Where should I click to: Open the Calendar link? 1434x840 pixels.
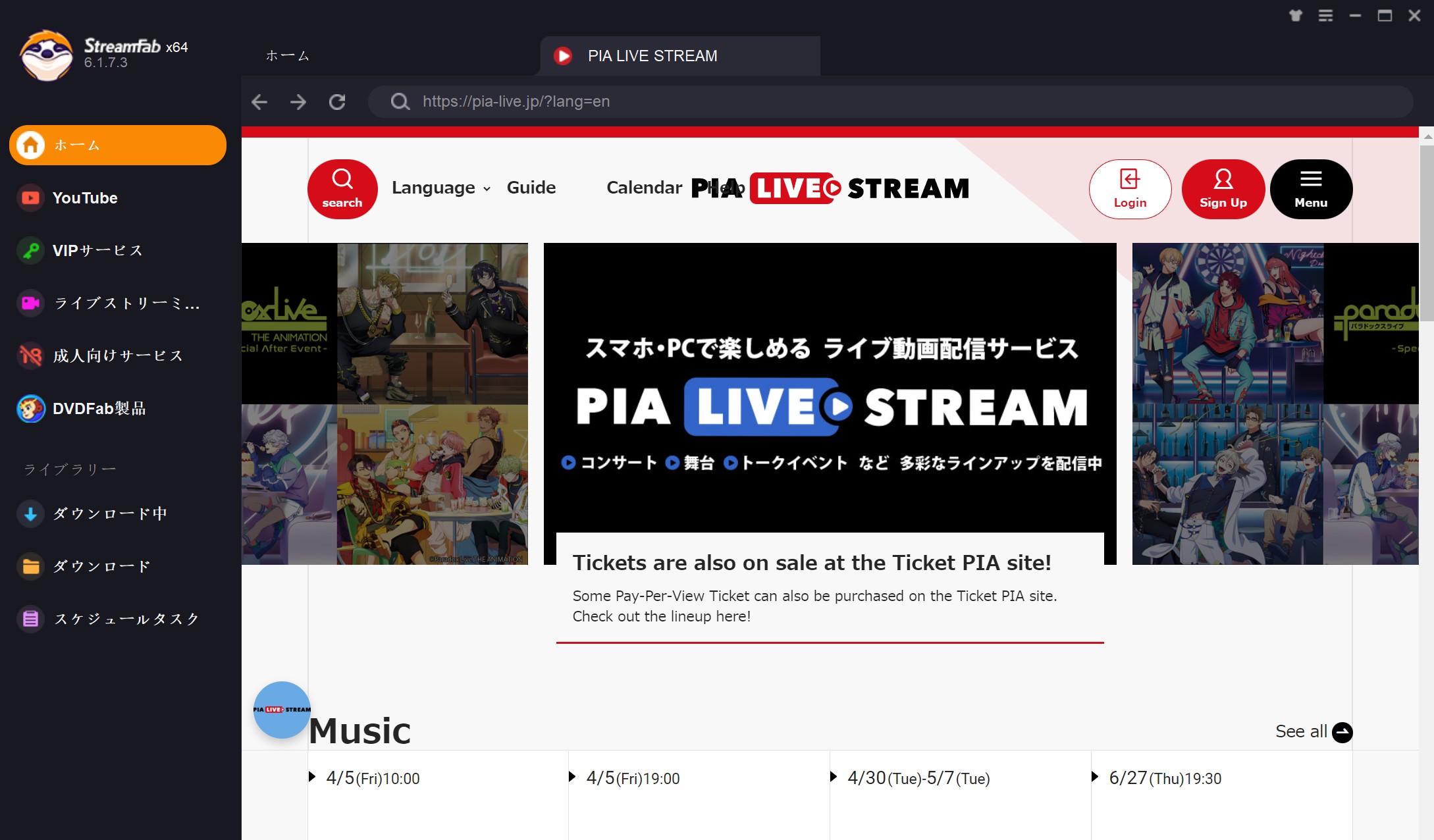(644, 188)
